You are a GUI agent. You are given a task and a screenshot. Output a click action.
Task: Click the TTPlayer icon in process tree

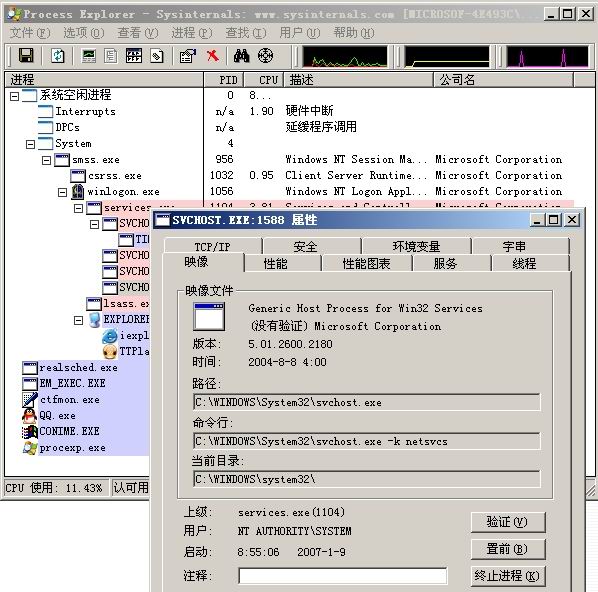110,352
